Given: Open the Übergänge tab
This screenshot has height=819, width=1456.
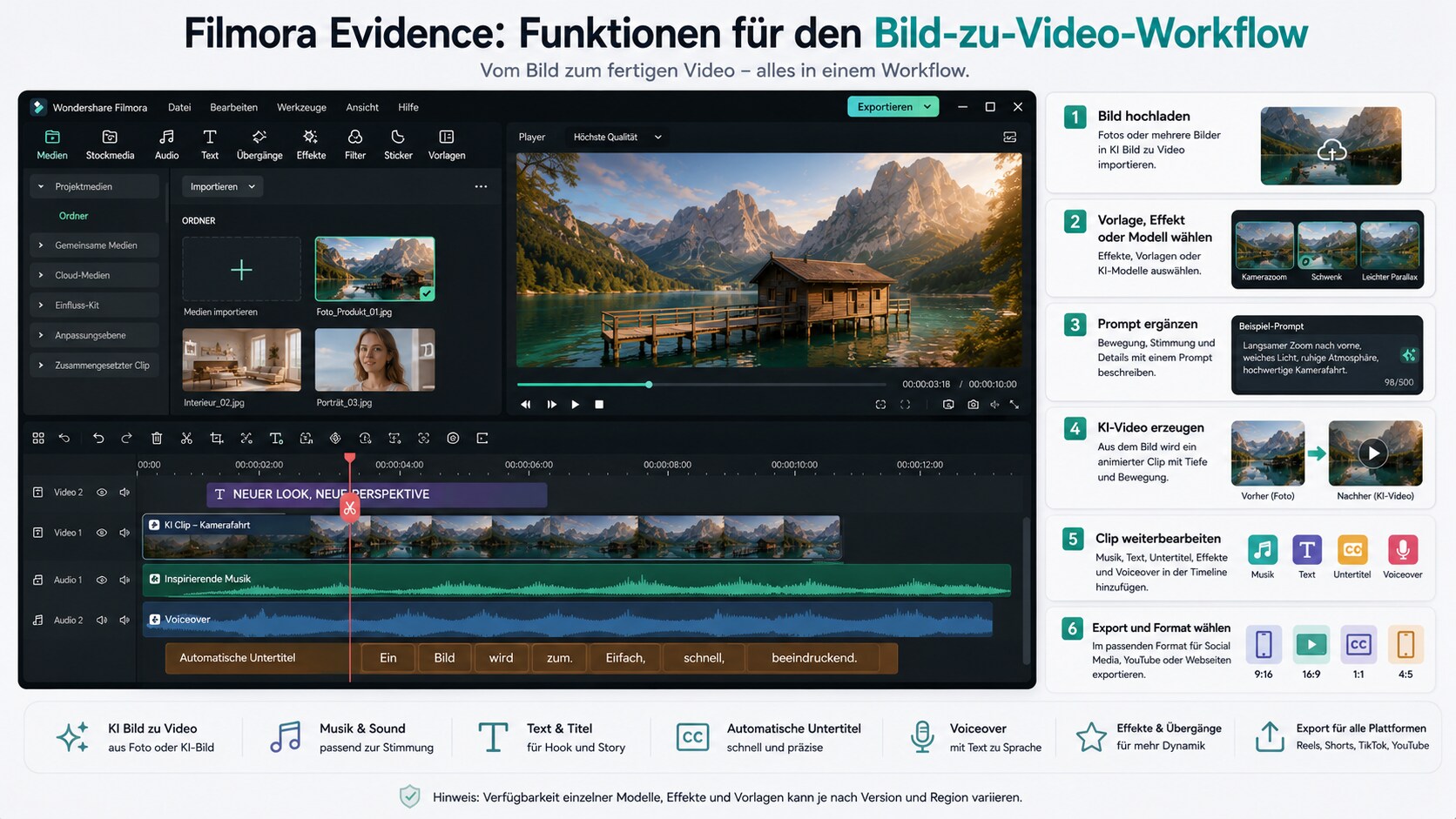Looking at the screenshot, I should coord(260,144).
